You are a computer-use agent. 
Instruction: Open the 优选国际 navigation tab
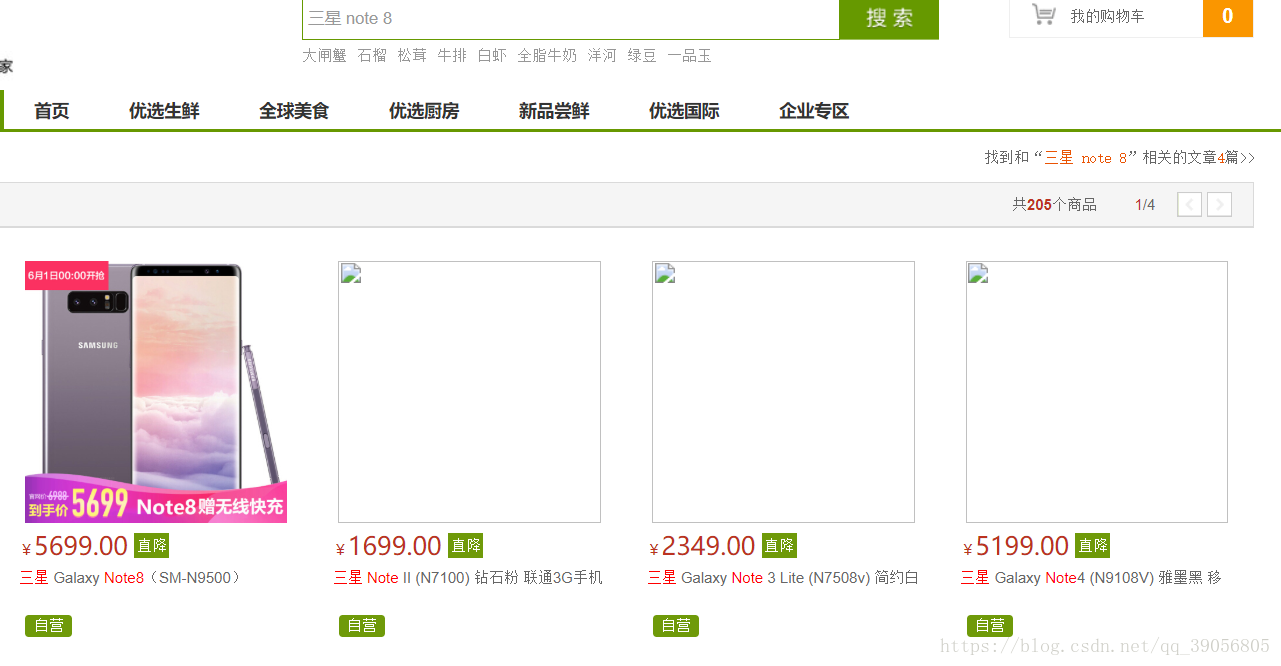pos(684,111)
